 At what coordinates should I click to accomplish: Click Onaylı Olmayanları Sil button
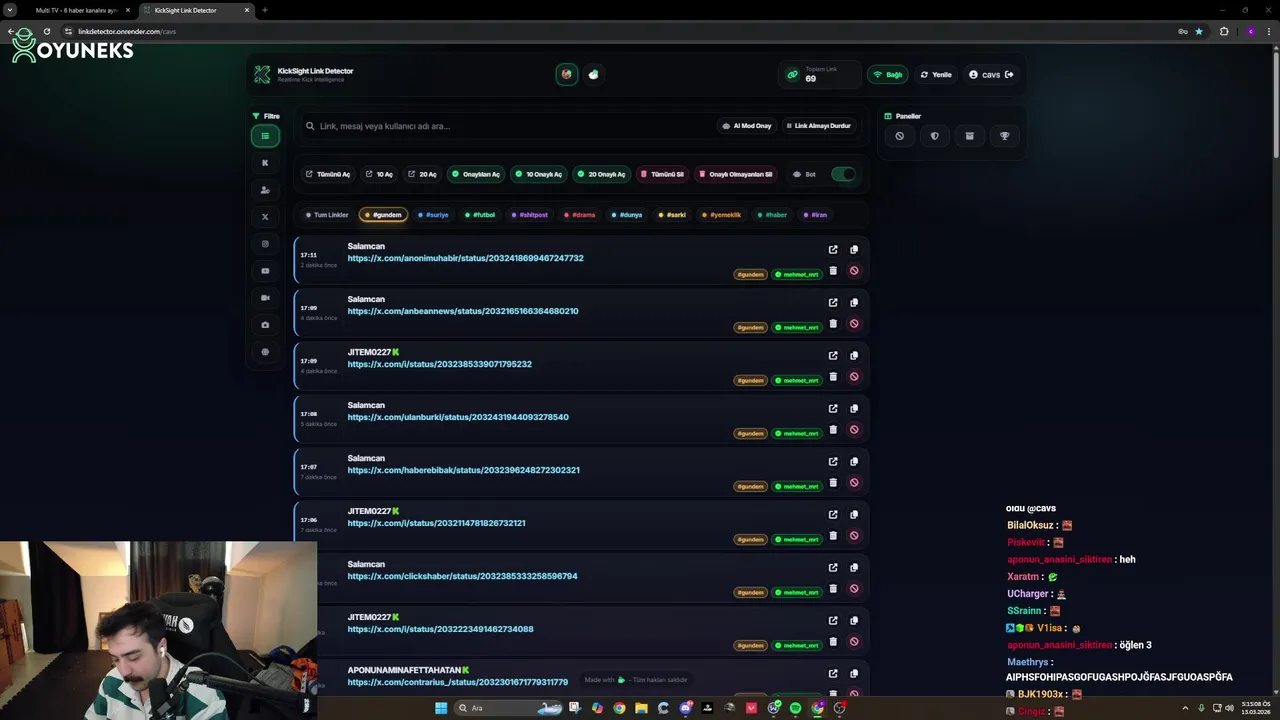click(x=735, y=174)
